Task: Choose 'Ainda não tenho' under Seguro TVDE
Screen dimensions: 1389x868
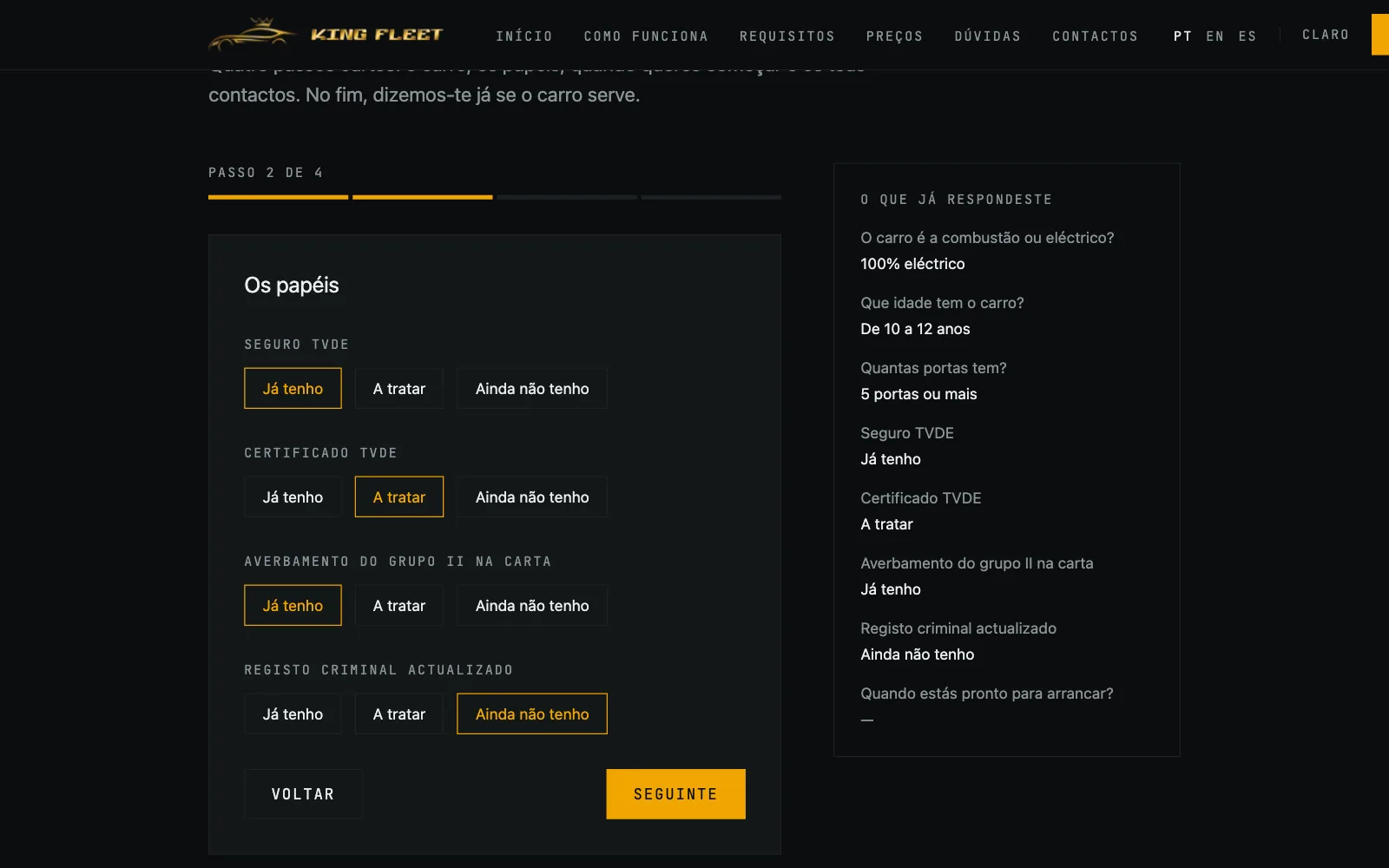Action: click(532, 389)
